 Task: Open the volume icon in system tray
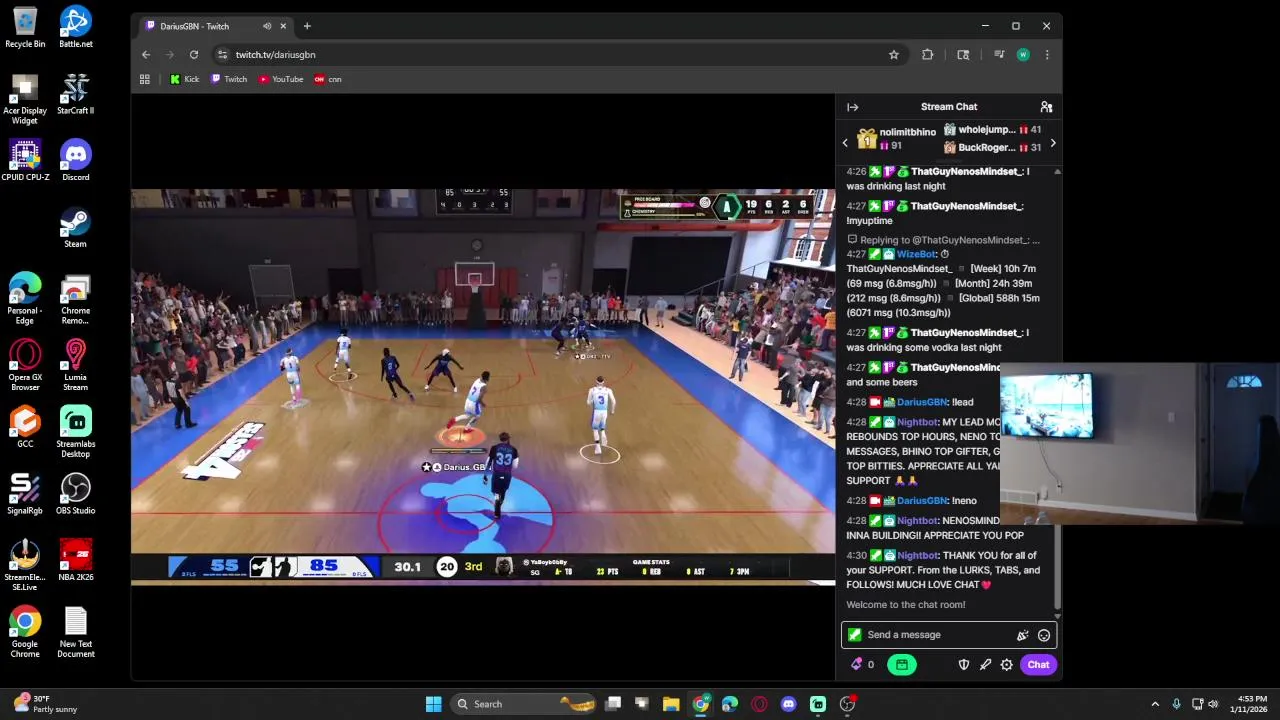(1214, 704)
